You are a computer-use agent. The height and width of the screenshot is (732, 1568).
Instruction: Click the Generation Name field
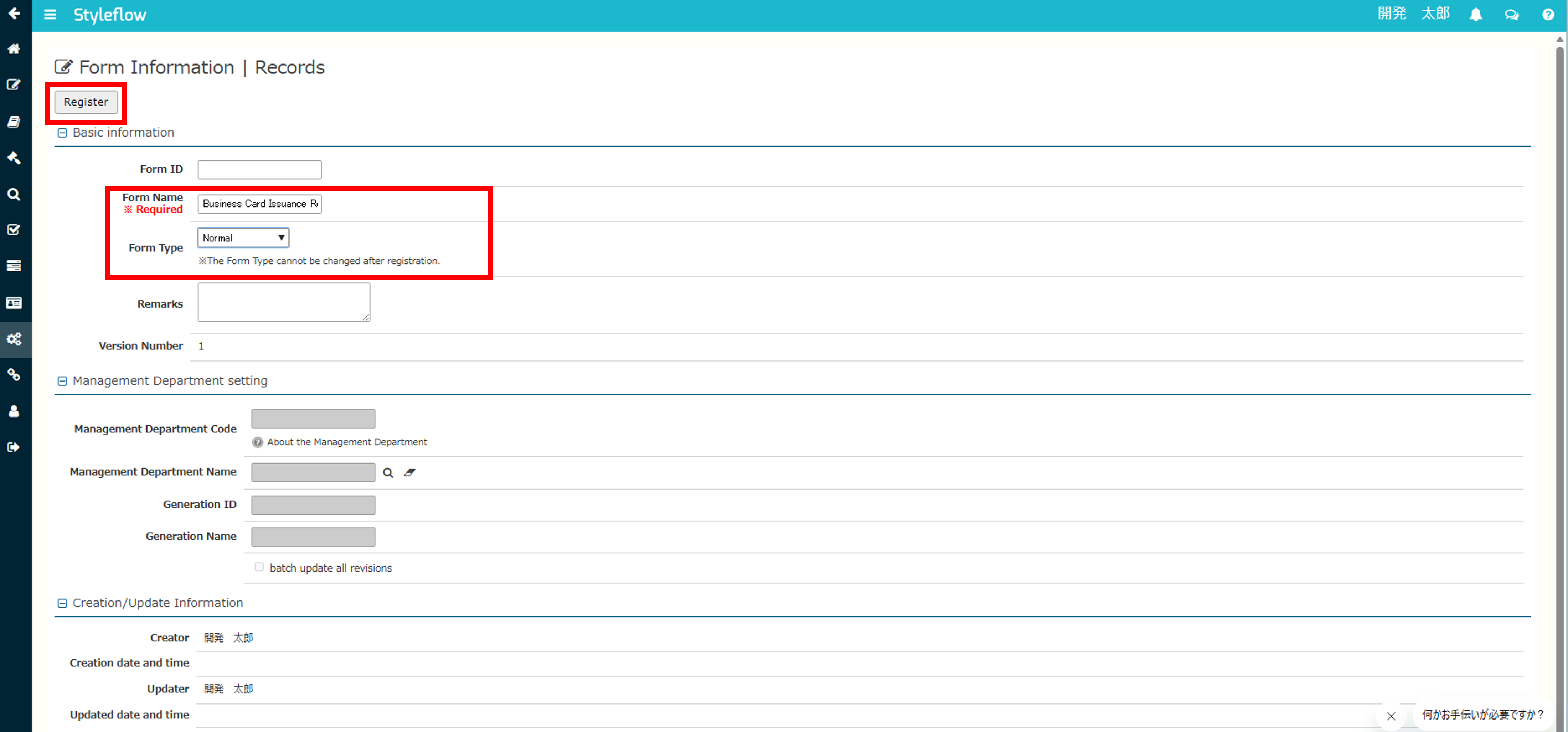pos(314,537)
